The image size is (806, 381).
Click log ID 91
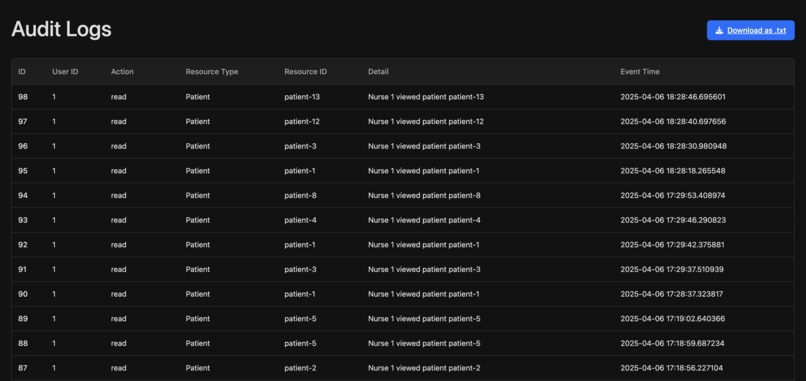[23, 269]
